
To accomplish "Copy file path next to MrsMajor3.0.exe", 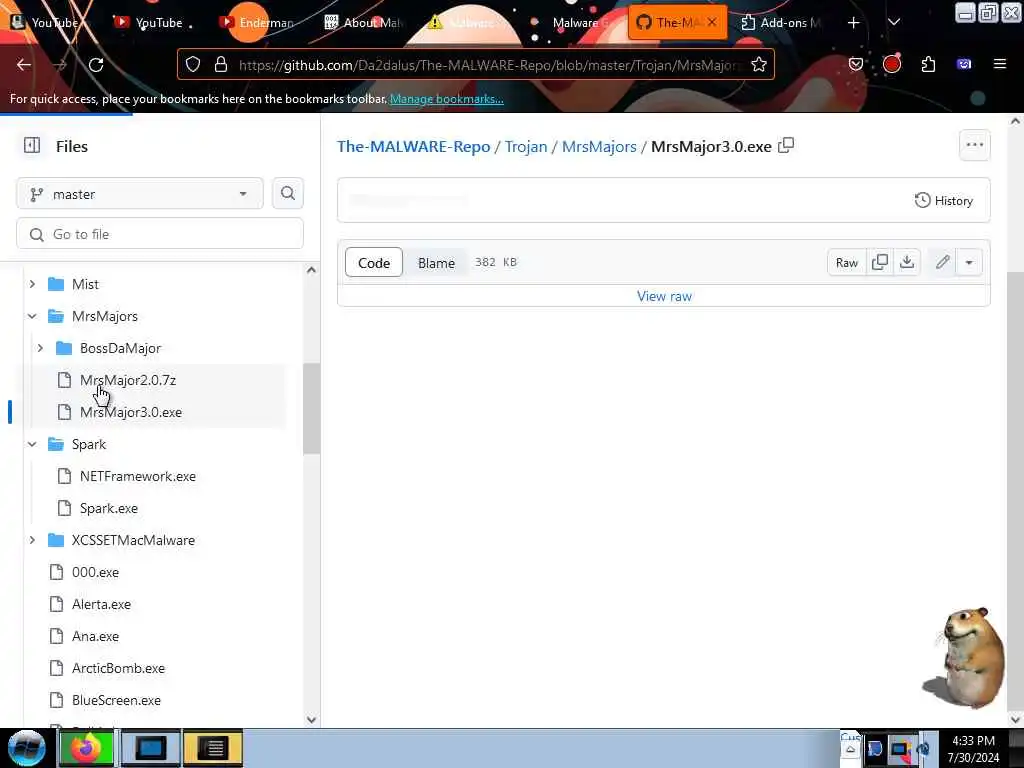I will (786, 146).
